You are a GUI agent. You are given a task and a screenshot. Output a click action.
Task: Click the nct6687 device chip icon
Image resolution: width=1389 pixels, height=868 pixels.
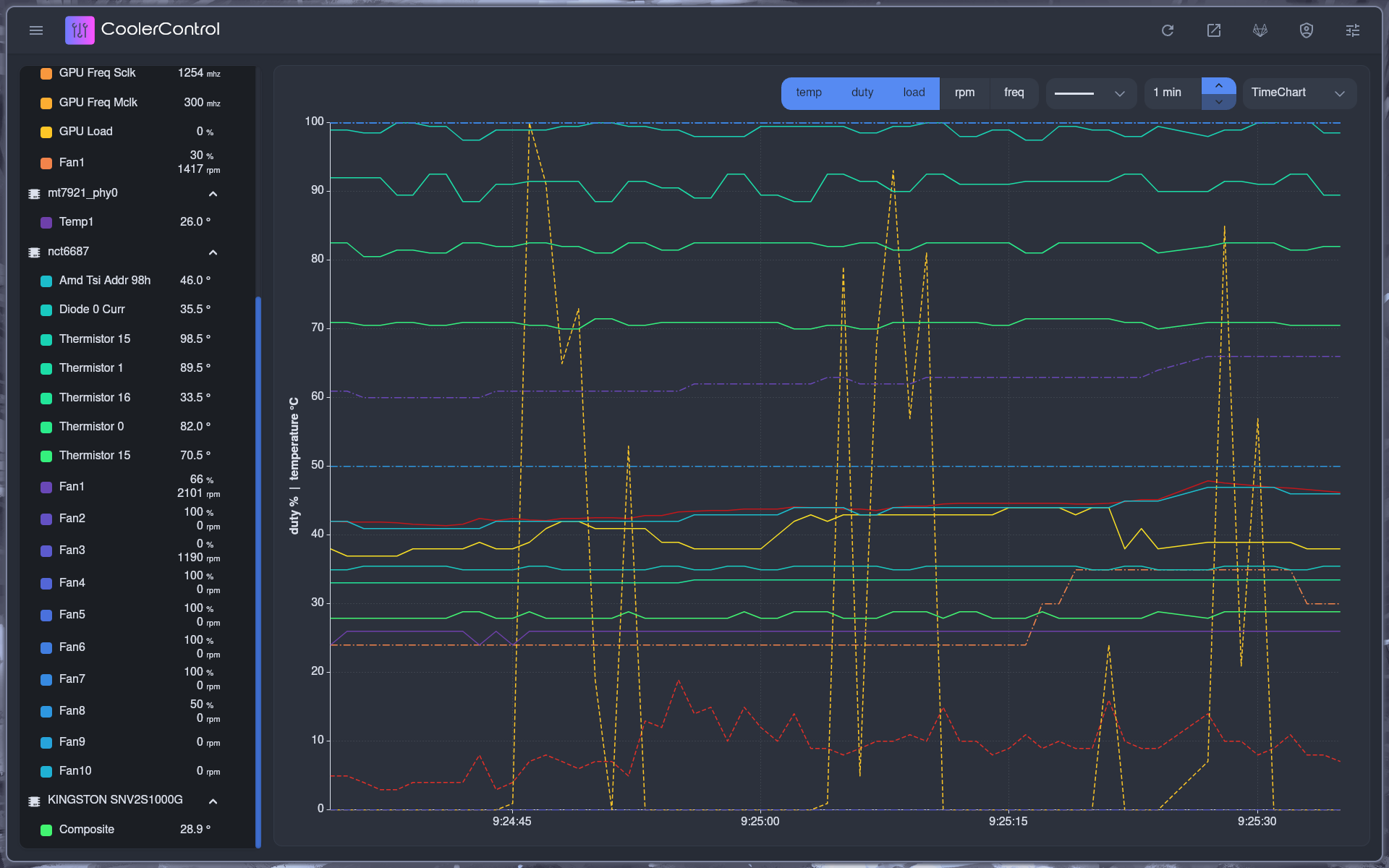[34, 252]
